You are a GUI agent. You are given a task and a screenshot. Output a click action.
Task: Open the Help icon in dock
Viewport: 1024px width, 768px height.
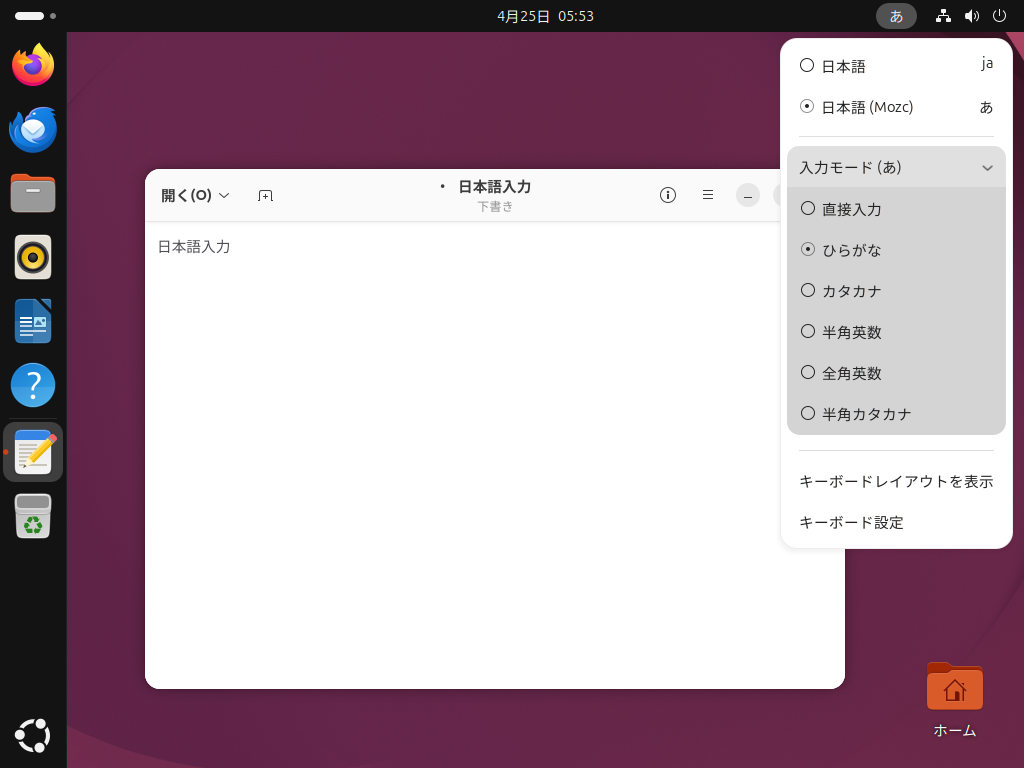tap(33, 385)
